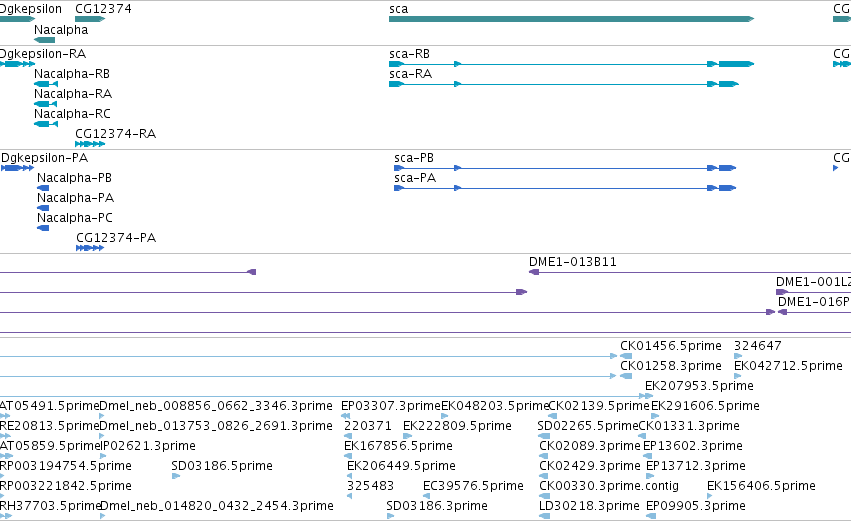Click the 220371 feature label
Screen dimensions: 851x521
[x=367, y=427]
